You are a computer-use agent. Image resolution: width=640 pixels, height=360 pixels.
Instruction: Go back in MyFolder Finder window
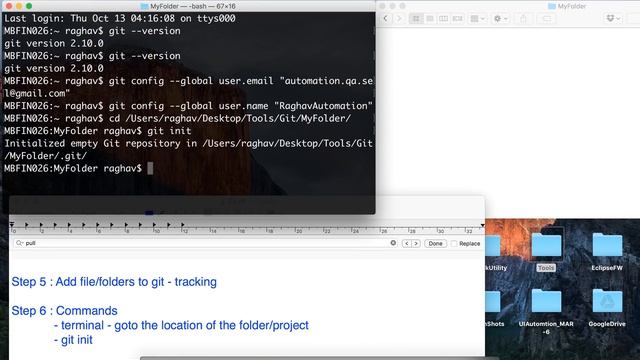click(x=385, y=18)
